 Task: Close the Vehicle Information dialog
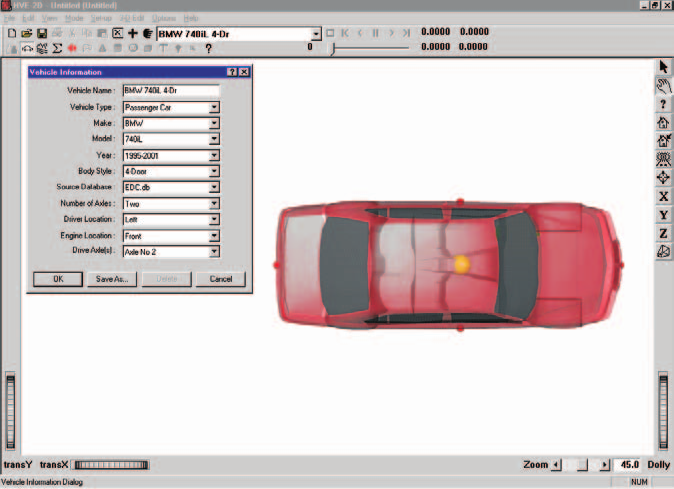(x=244, y=72)
